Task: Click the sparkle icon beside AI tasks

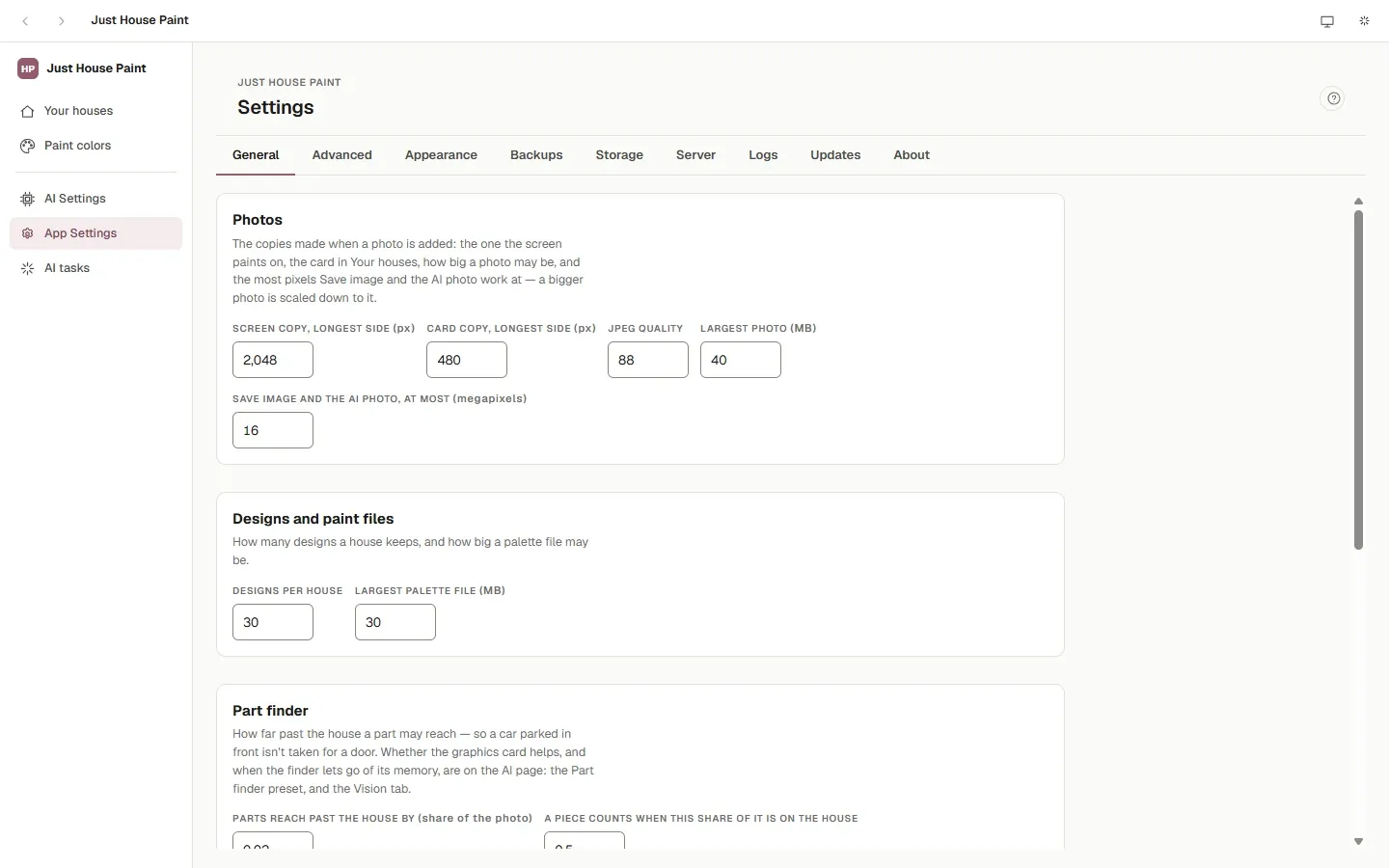Action: tap(28, 268)
